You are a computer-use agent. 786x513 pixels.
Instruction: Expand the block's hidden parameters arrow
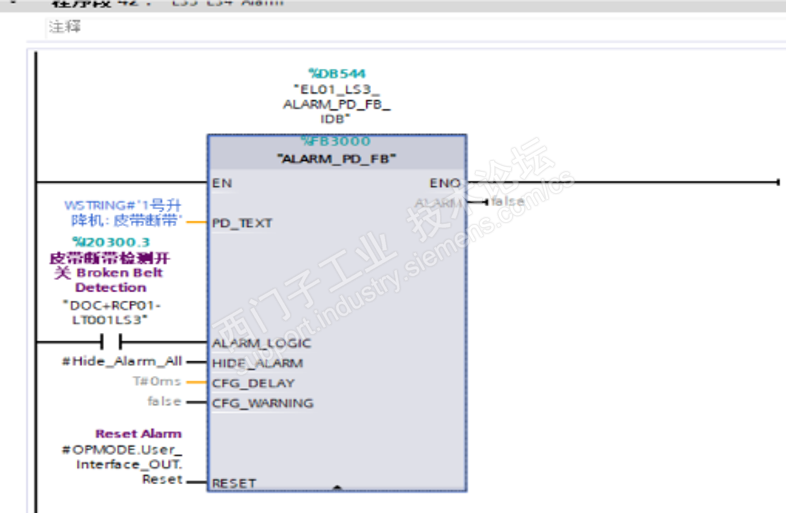pyautogui.click(x=337, y=487)
